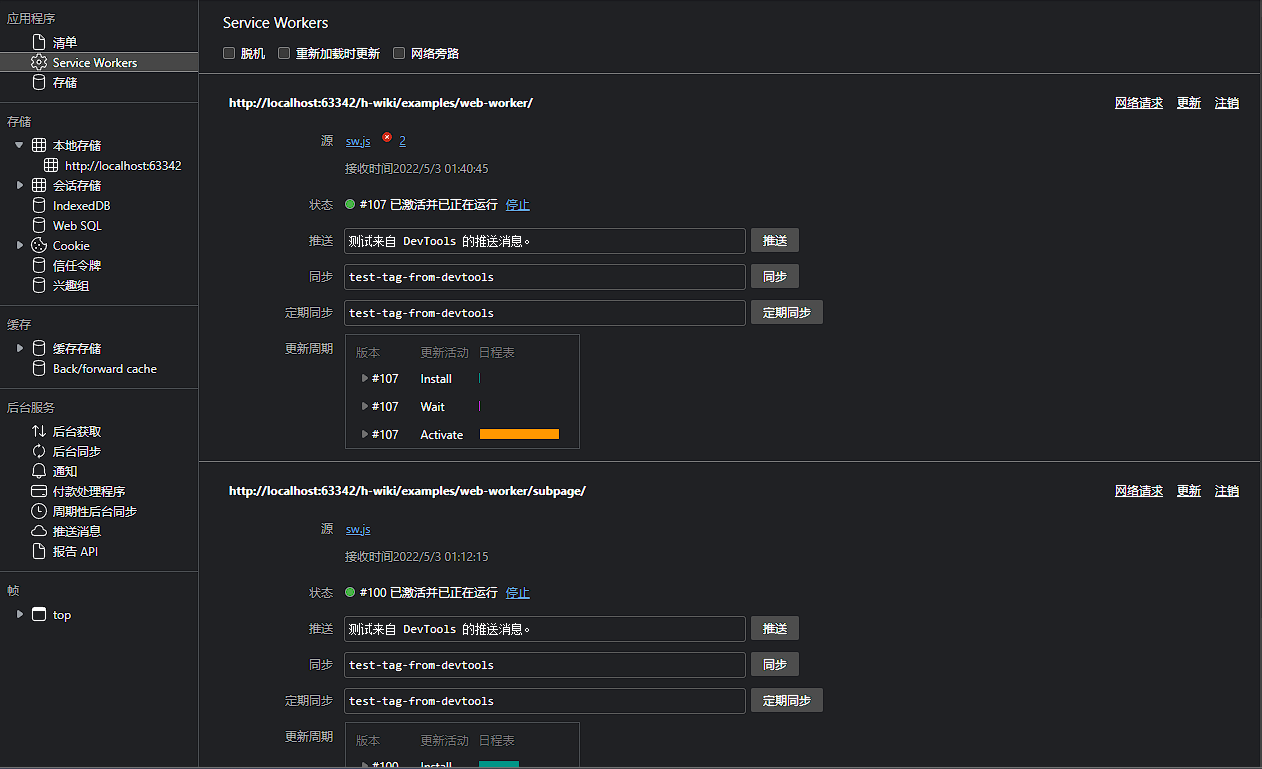Click the Web SQL database icon

tap(39, 225)
